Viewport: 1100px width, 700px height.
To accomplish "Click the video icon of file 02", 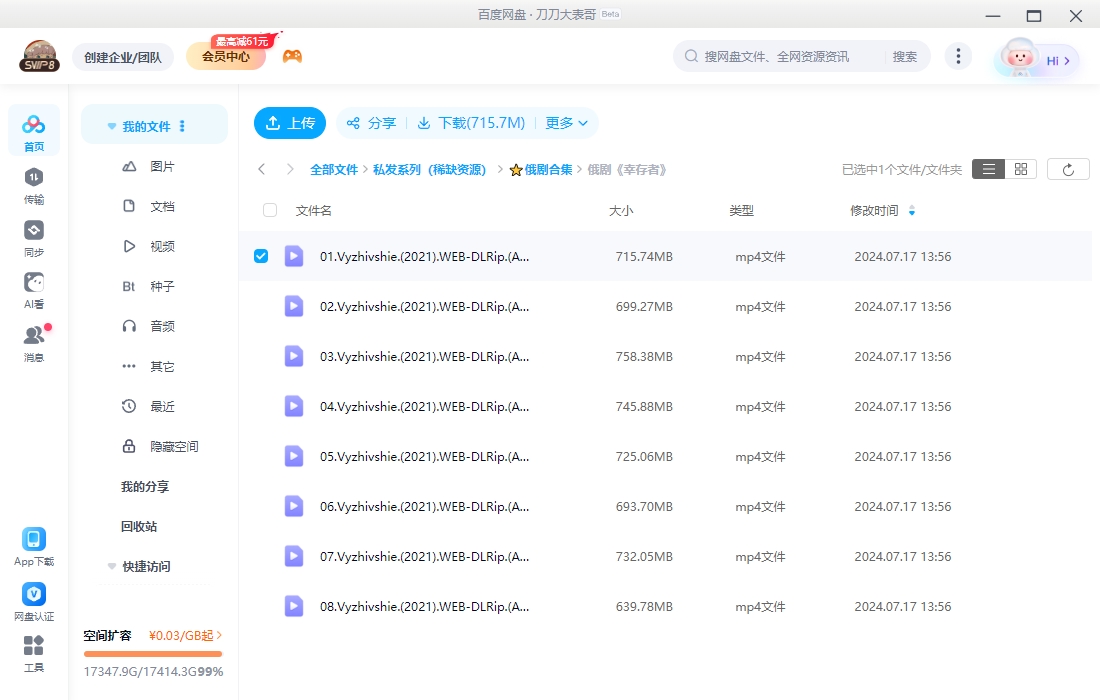I will click(x=294, y=307).
